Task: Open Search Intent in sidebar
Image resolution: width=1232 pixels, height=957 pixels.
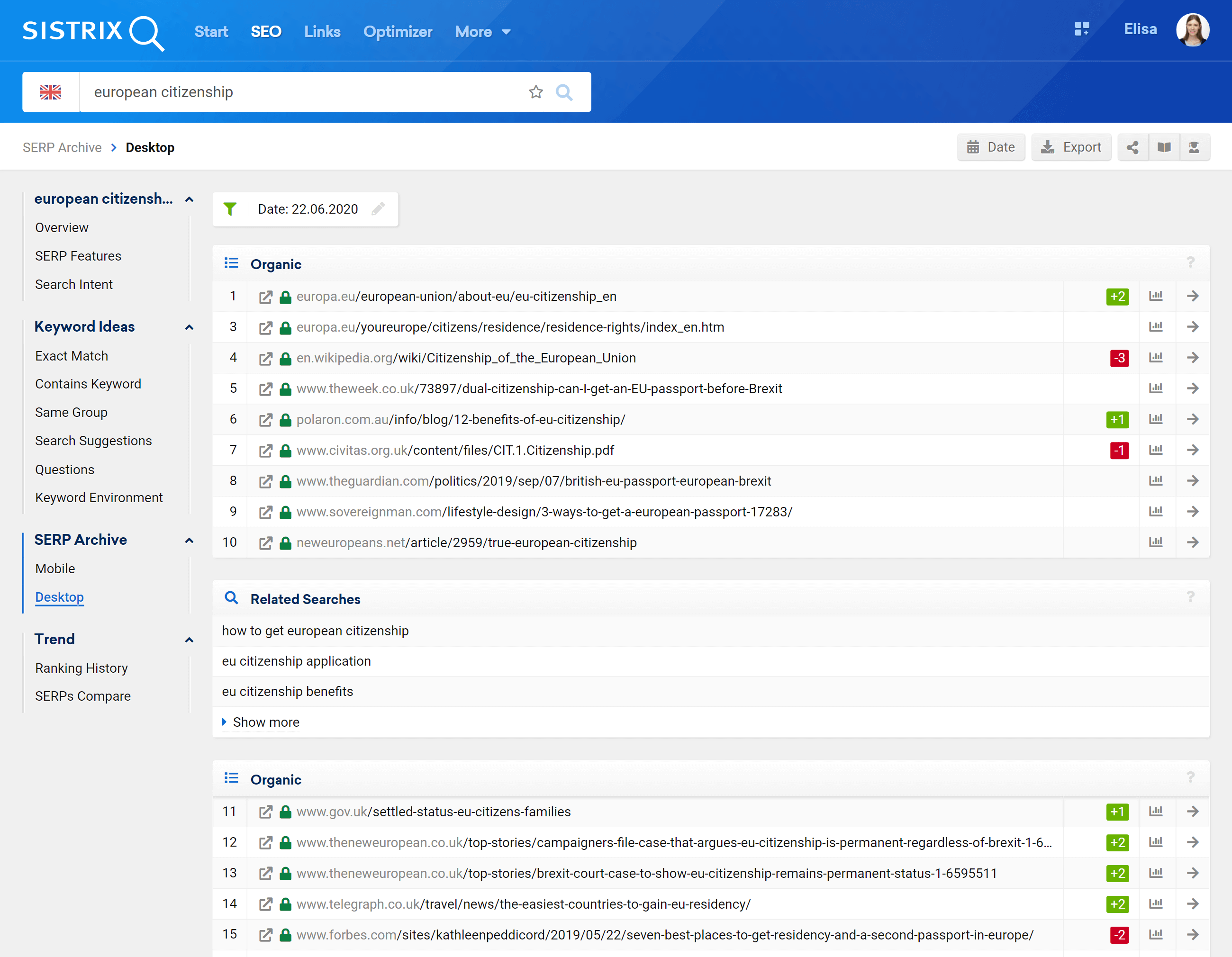Action: pos(73,285)
